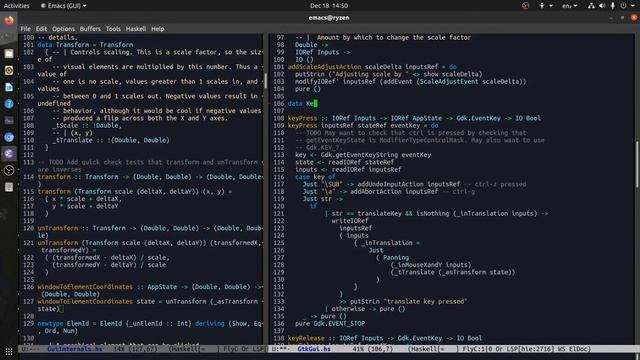Click the GuiInternals.hs buffer name in mode line
The height and width of the screenshot is (360, 640).
point(75,349)
